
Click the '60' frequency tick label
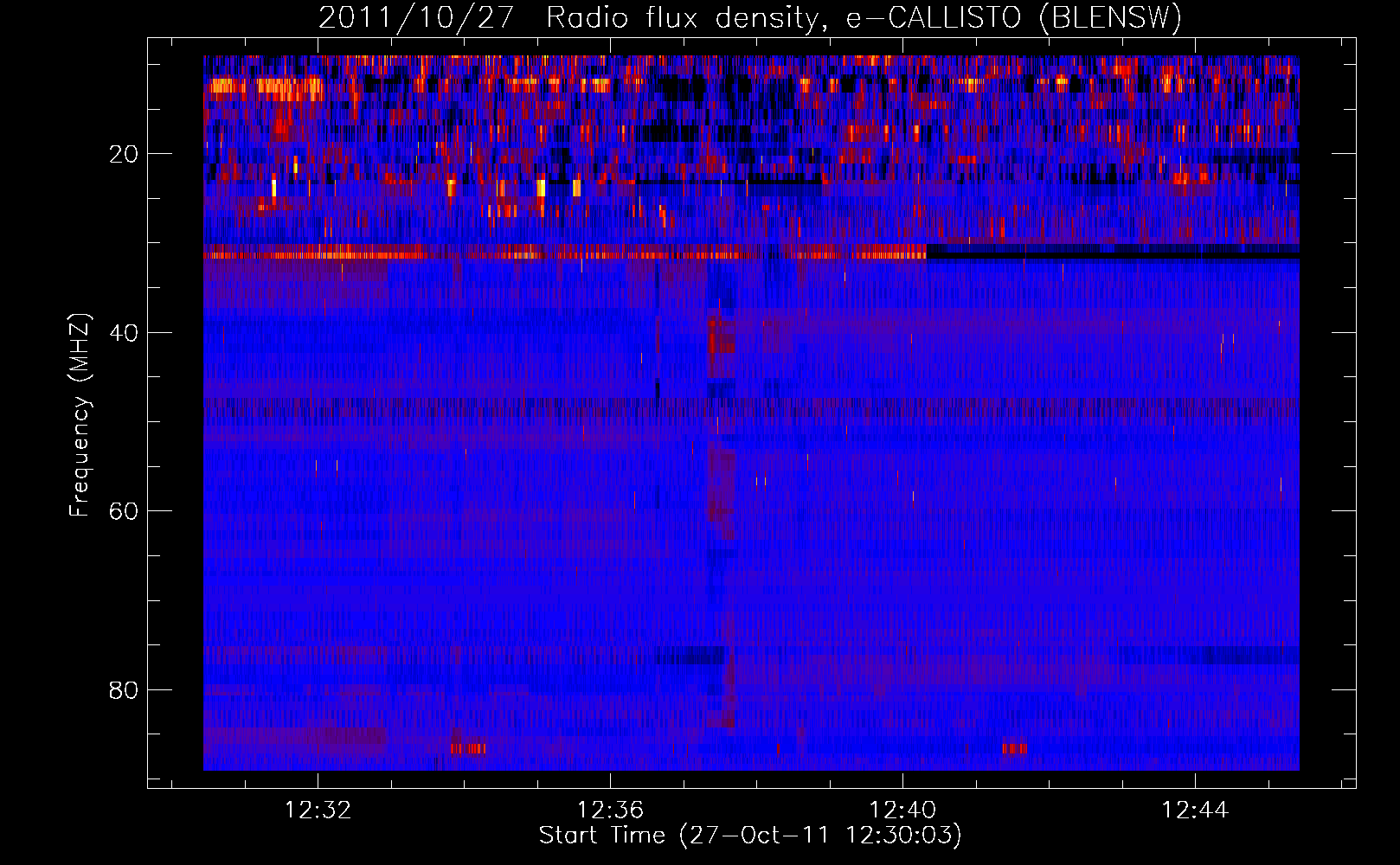tap(125, 511)
